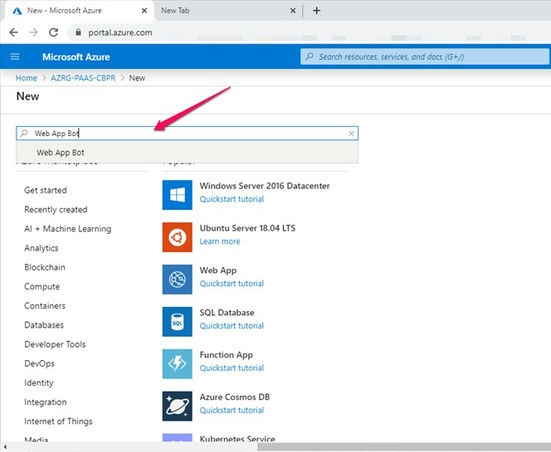Select the Analytics category
551x452 pixels.
click(41, 248)
